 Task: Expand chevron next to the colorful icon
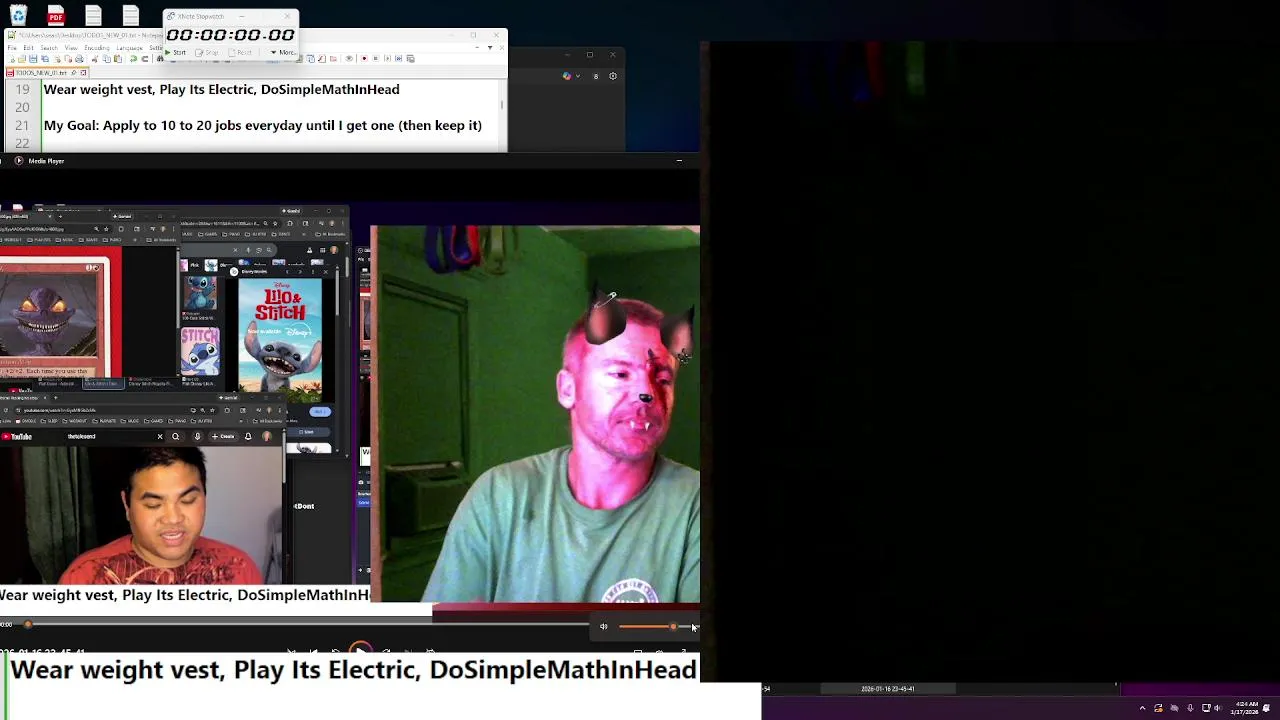[578, 76]
